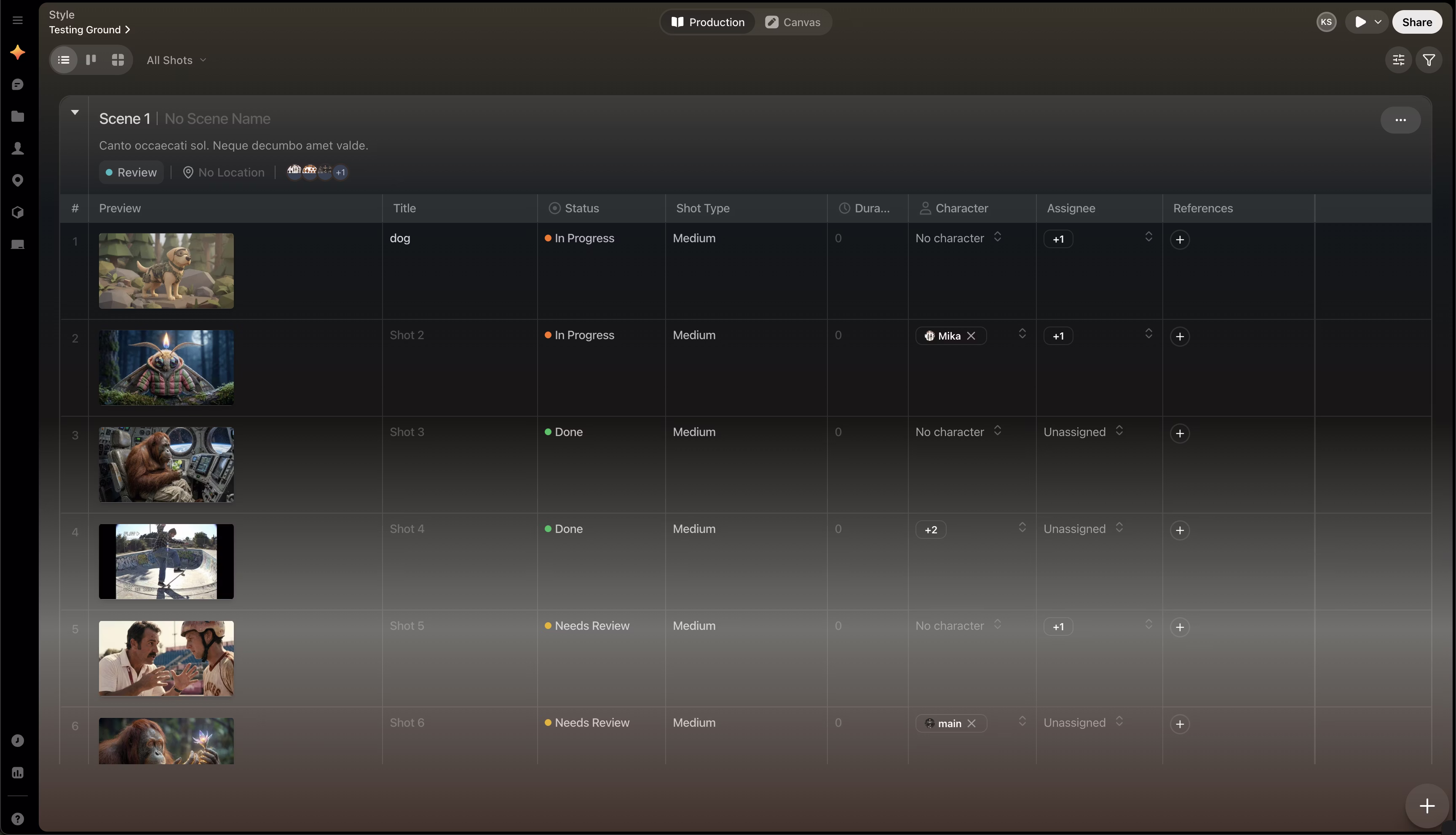Collapse Scene 1 with the triangle
Image resolution: width=1456 pixels, height=835 pixels.
click(x=75, y=112)
